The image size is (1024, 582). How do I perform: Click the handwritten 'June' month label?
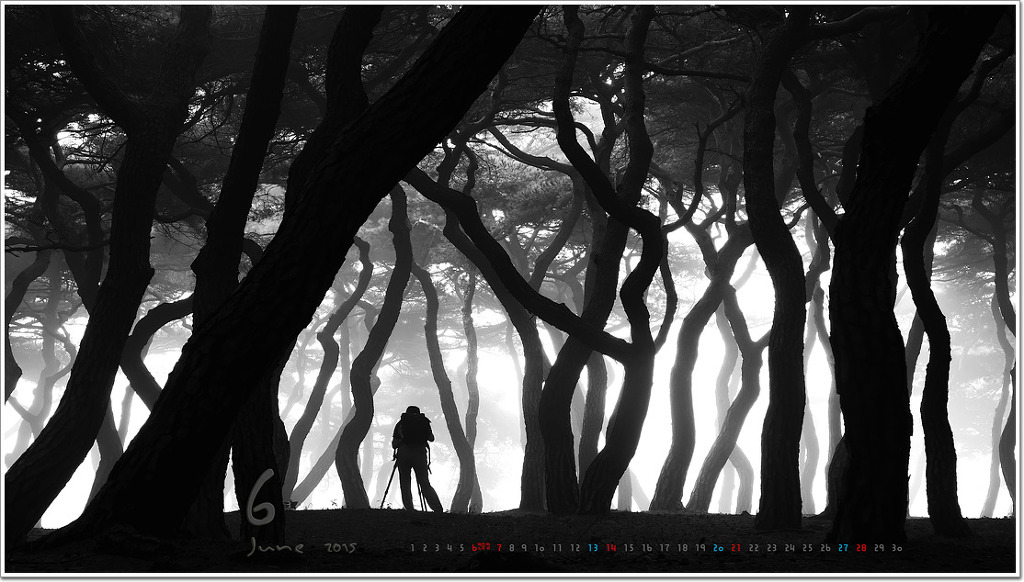276,548
